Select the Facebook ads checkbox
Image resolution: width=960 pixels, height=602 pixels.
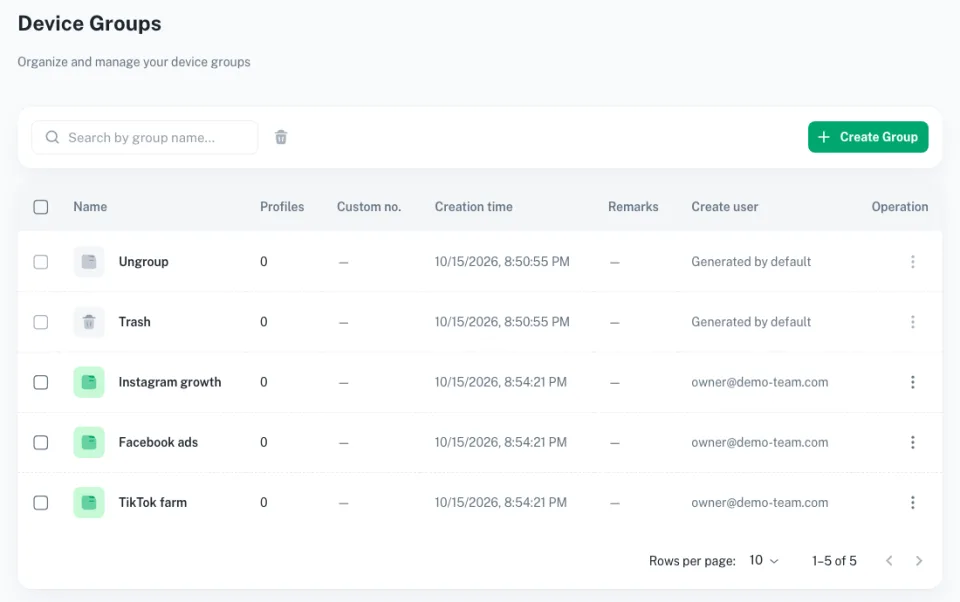[x=40, y=442]
